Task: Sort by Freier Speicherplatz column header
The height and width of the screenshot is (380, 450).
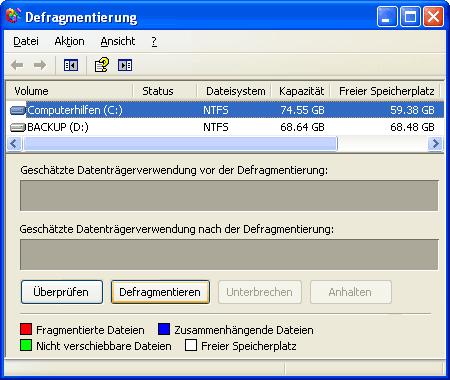Action: (386, 91)
